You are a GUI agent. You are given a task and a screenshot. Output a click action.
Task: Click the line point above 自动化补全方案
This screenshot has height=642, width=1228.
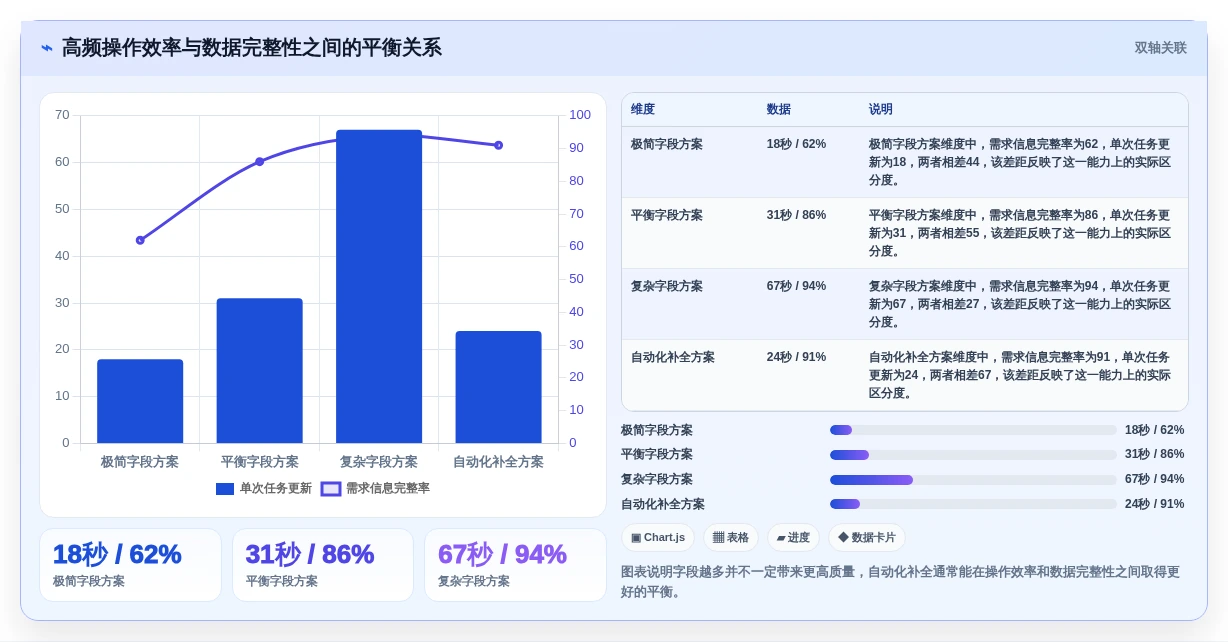click(498, 145)
